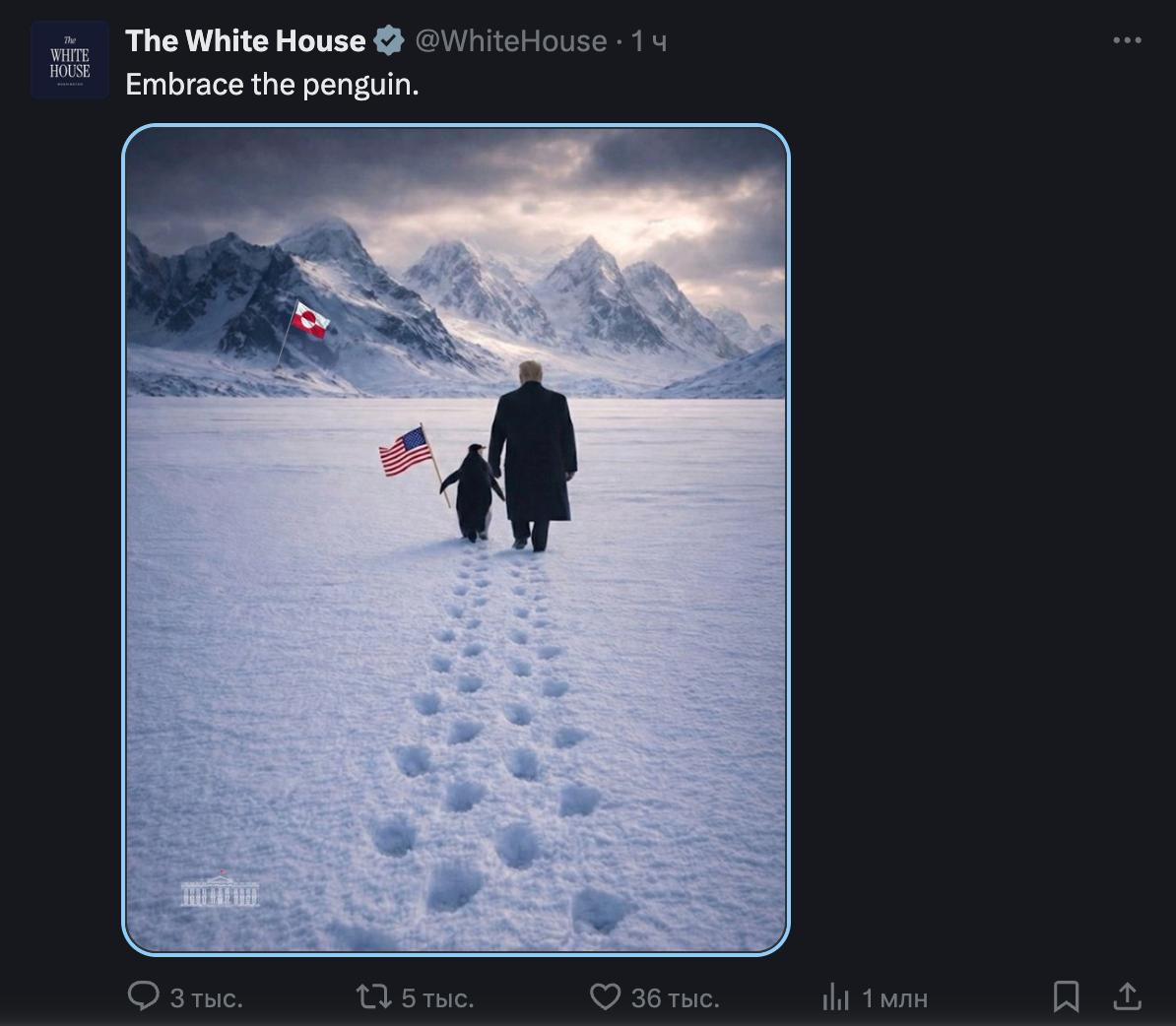Like the post with the heart icon
Viewport: 1176px width, 1026px height.
[x=605, y=997]
